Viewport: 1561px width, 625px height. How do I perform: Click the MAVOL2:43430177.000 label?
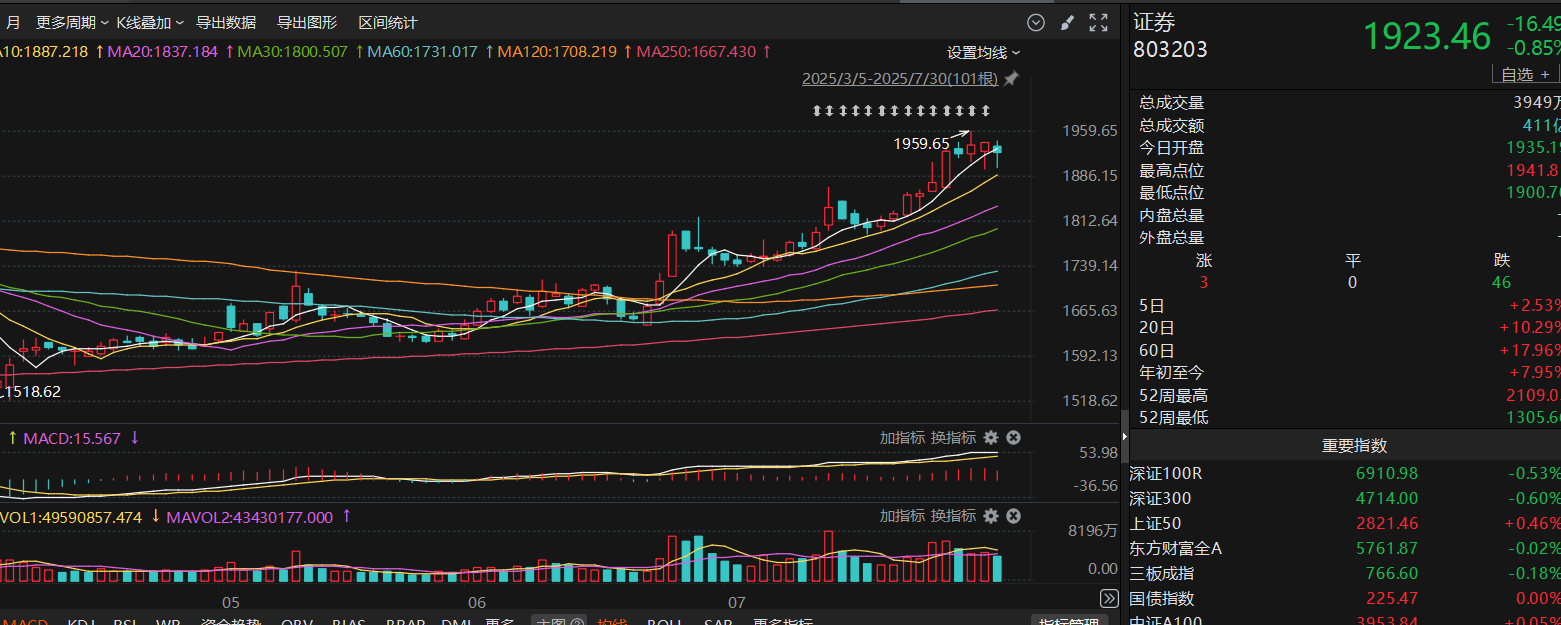[250, 517]
